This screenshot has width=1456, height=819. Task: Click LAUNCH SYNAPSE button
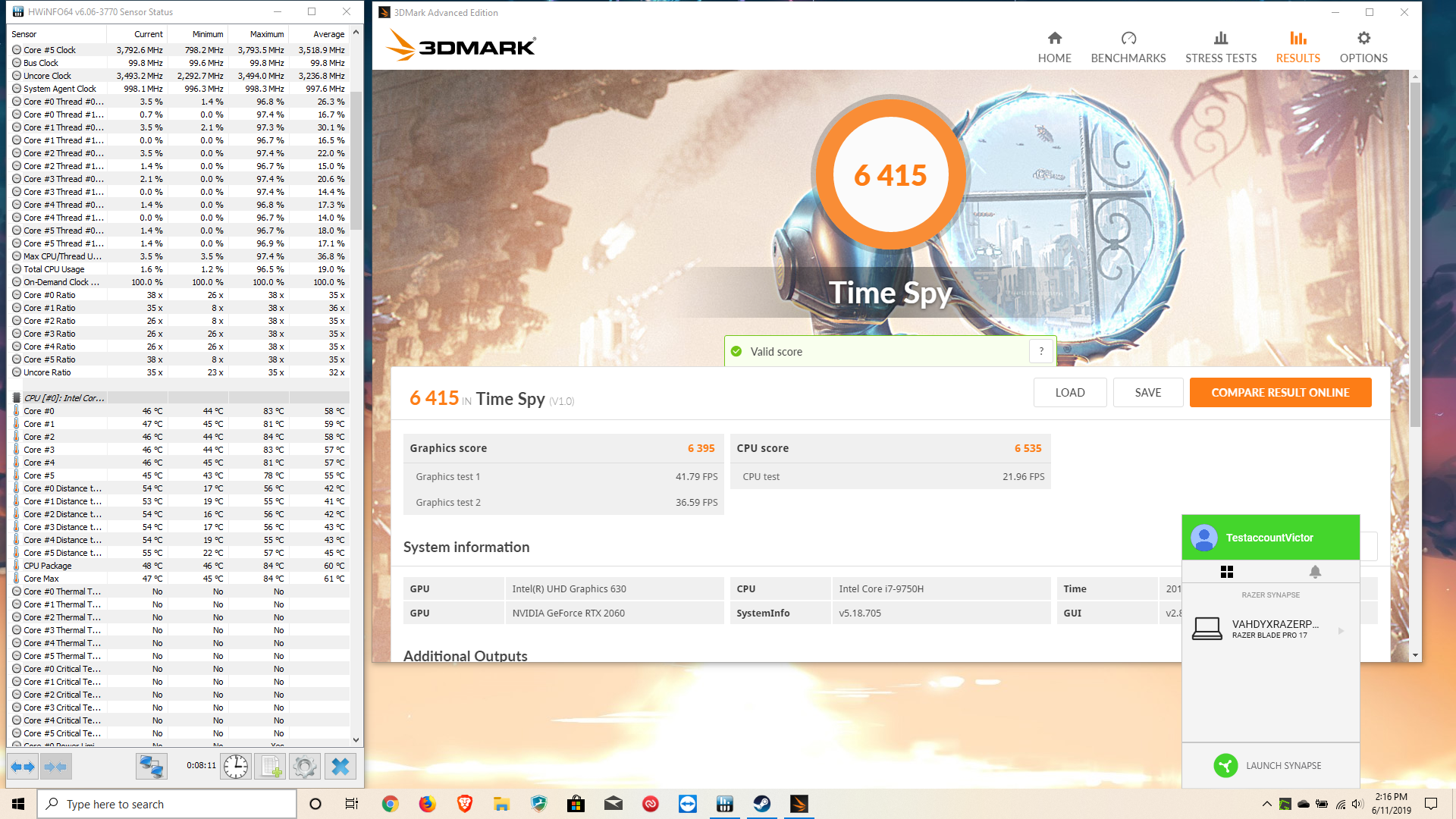pos(1270,766)
